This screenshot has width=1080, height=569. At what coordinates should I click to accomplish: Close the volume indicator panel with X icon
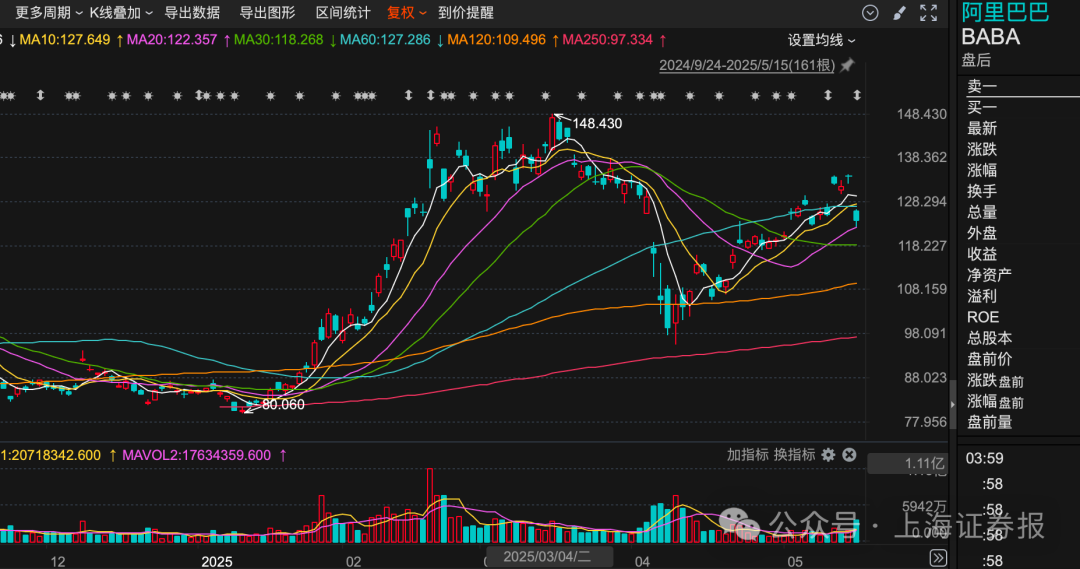point(849,455)
